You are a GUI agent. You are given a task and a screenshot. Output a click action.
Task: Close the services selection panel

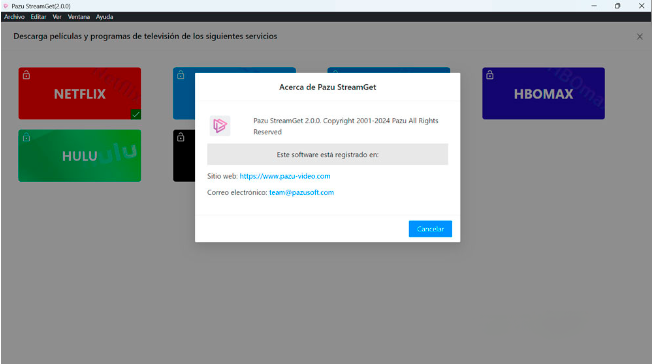640,37
